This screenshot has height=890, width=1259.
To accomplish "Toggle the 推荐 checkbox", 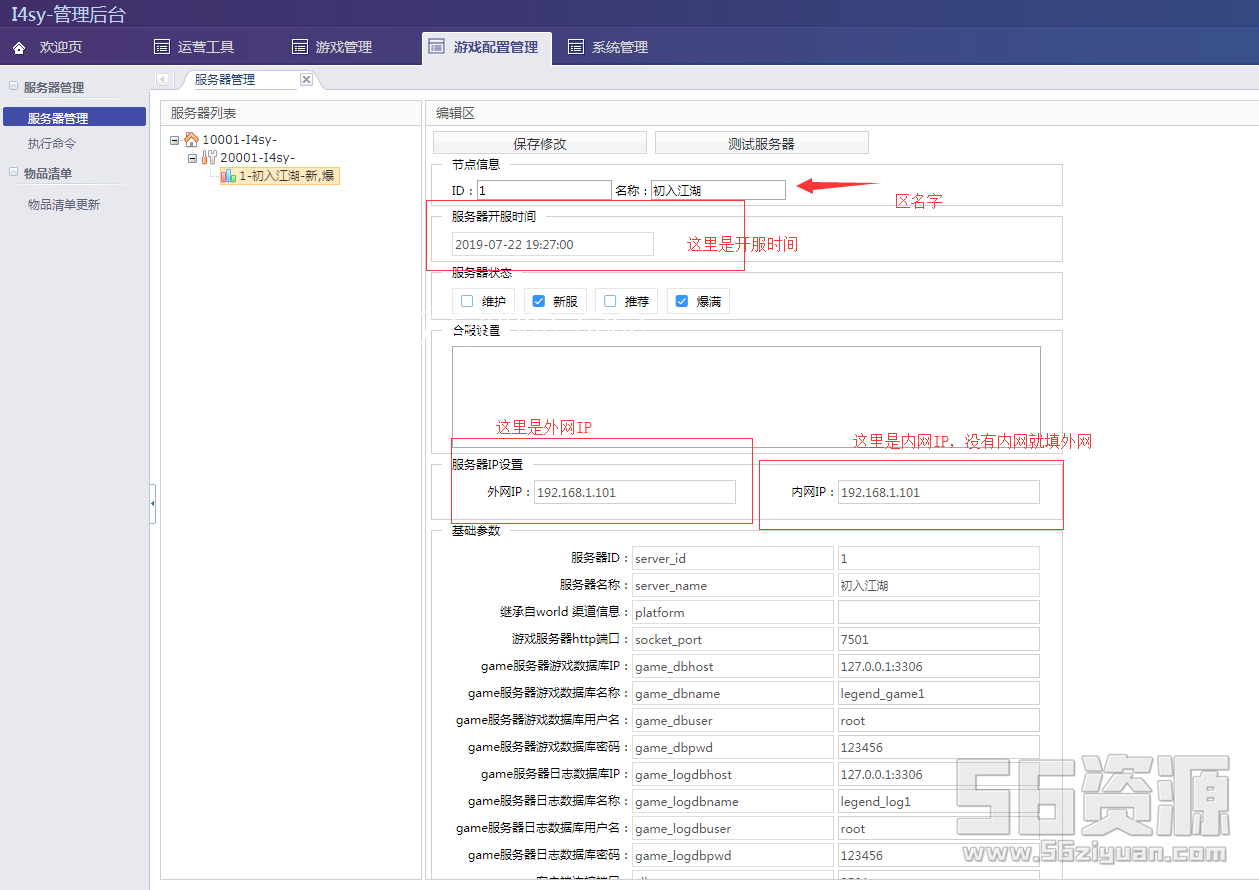I will click(610, 301).
